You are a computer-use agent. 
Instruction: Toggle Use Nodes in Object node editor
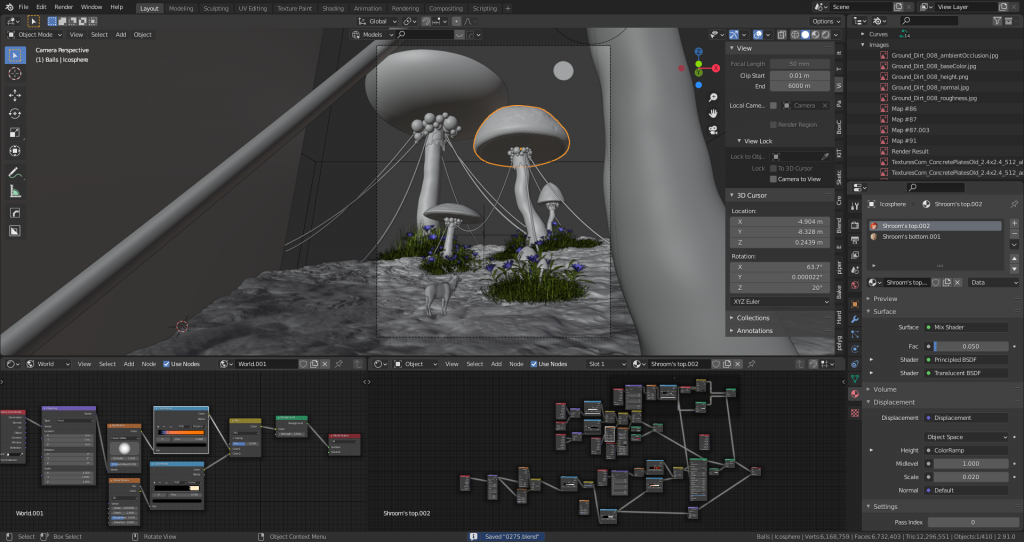(534, 364)
